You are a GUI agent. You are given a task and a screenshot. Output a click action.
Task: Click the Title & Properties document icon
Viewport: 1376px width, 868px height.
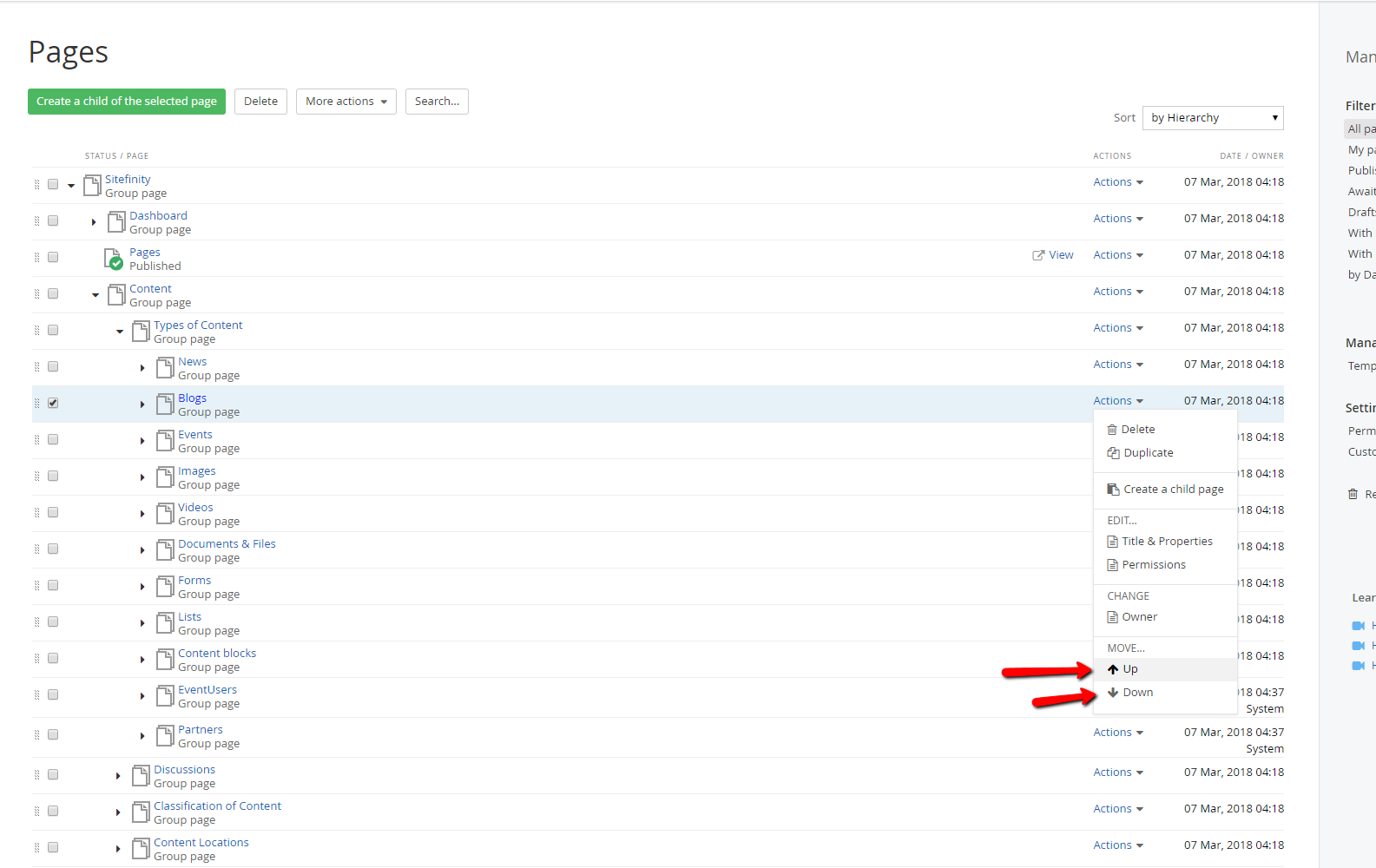click(1112, 542)
